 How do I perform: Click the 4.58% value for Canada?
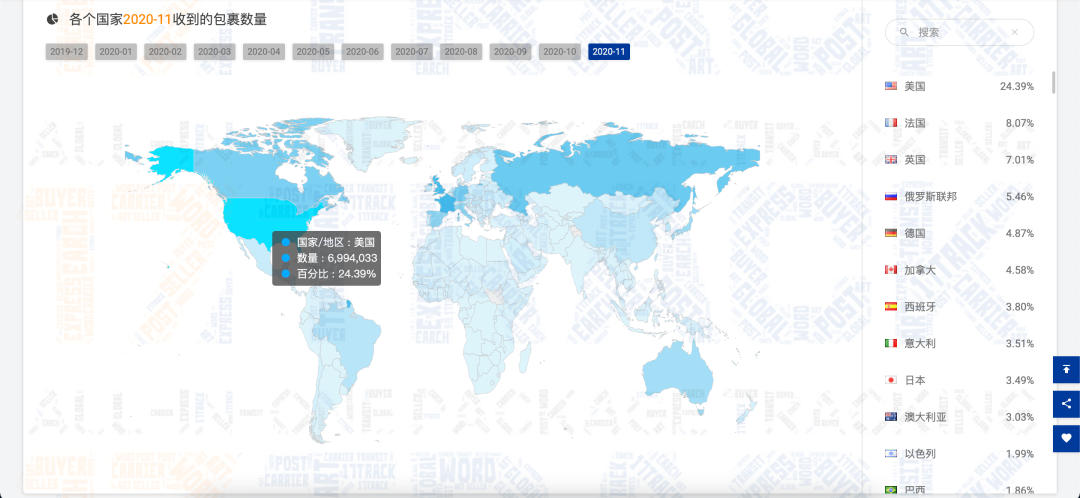pyautogui.click(x=1019, y=270)
